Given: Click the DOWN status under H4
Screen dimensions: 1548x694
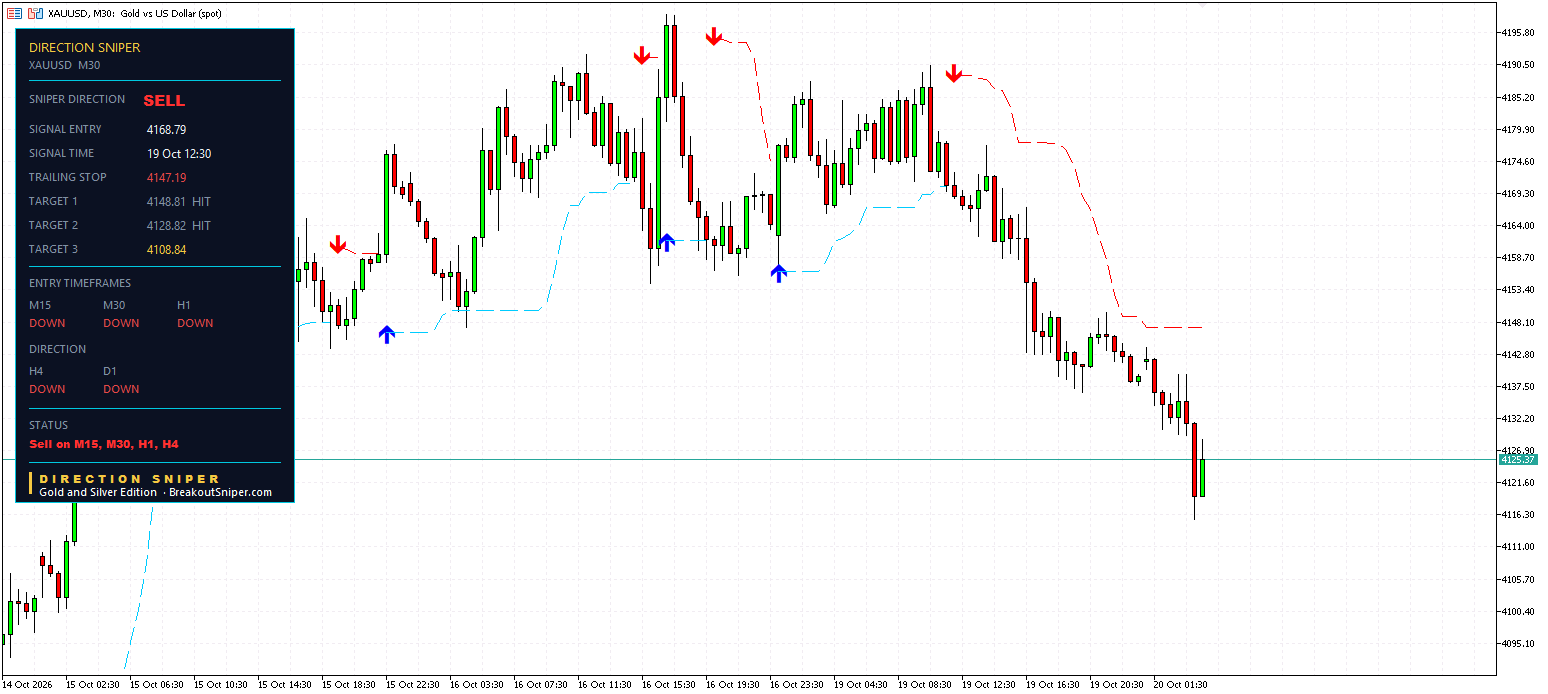Looking at the screenshot, I should tap(47, 389).
